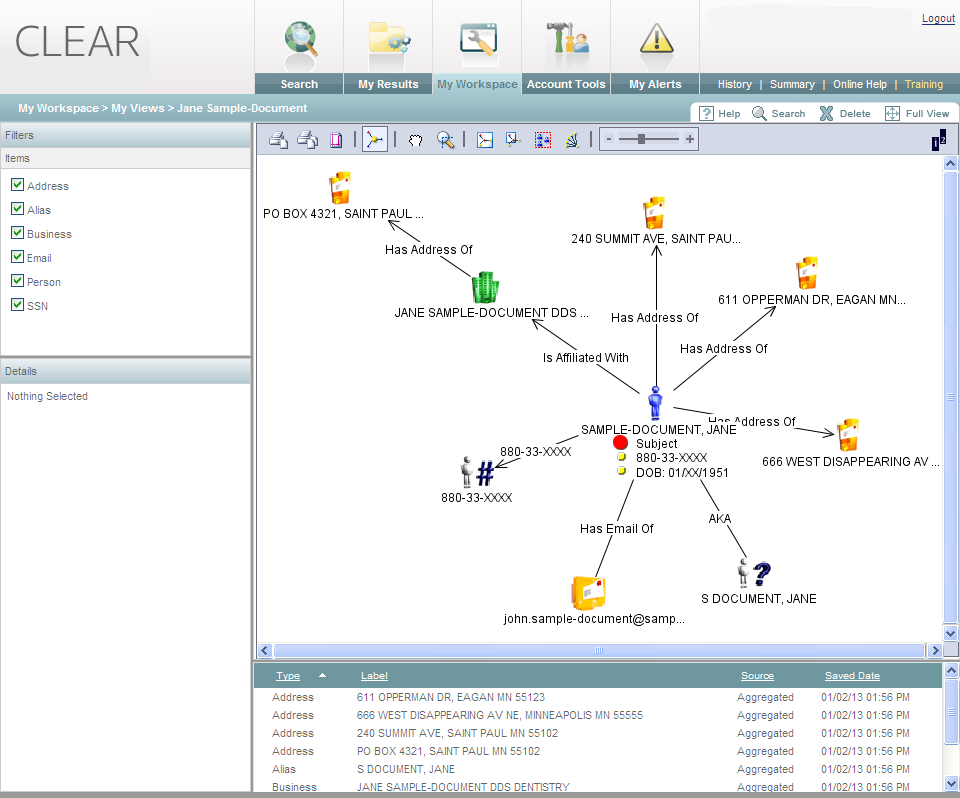Click the Logout link
960x798 pixels.
point(938,18)
